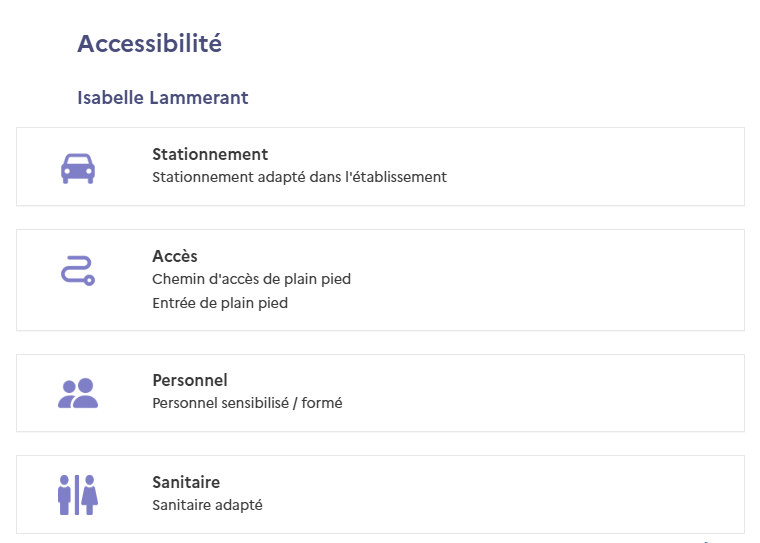The height and width of the screenshot is (543, 760).
Task: Click the partial icon at bottom-right corner
Action: 708,541
